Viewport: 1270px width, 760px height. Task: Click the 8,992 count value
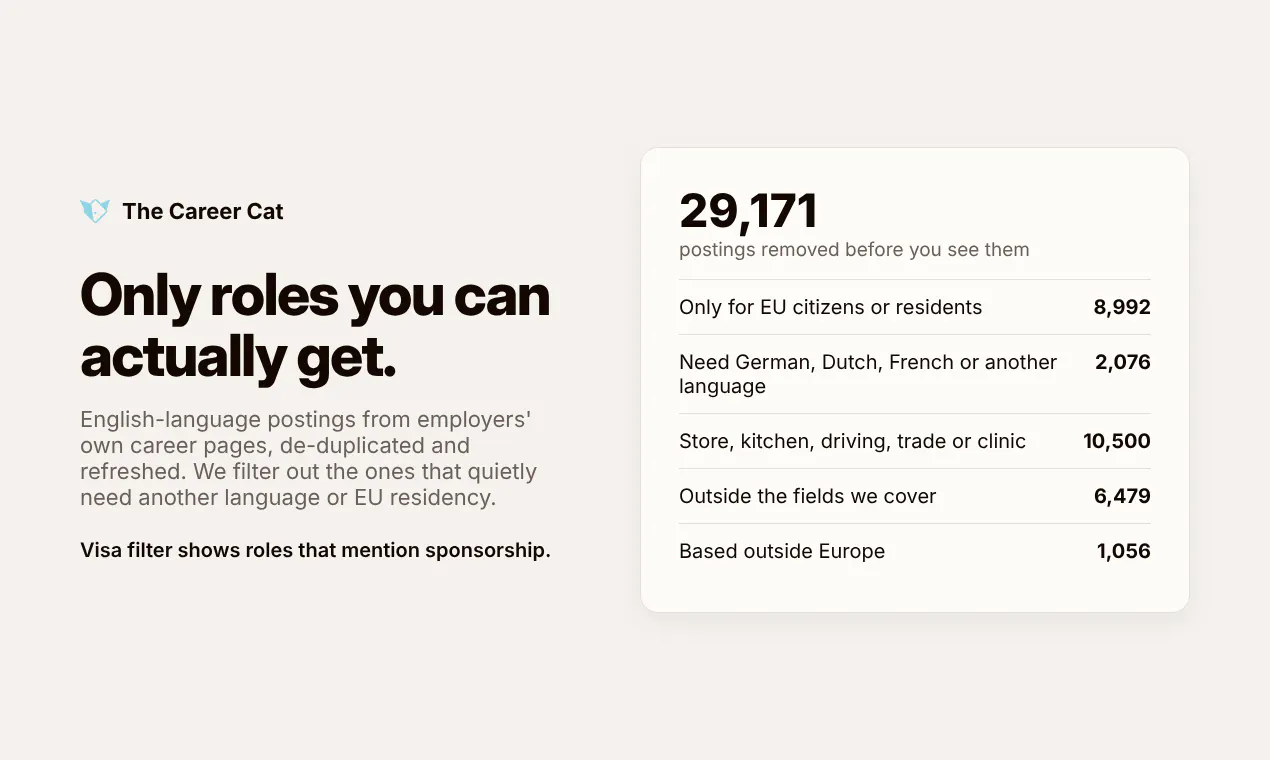[1122, 307]
